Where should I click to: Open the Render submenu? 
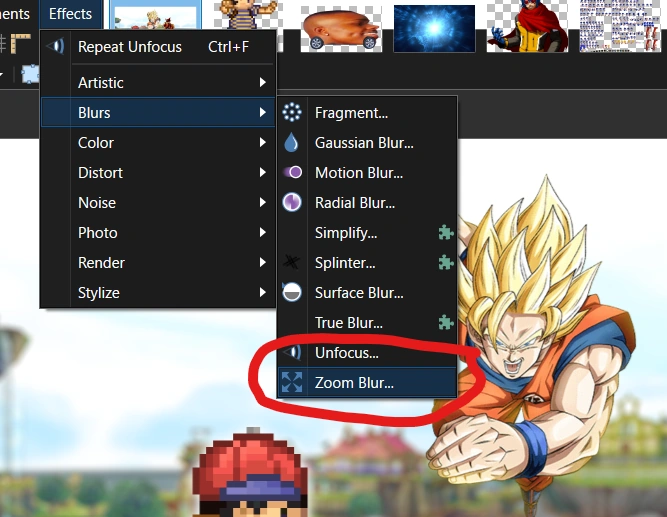(x=158, y=263)
